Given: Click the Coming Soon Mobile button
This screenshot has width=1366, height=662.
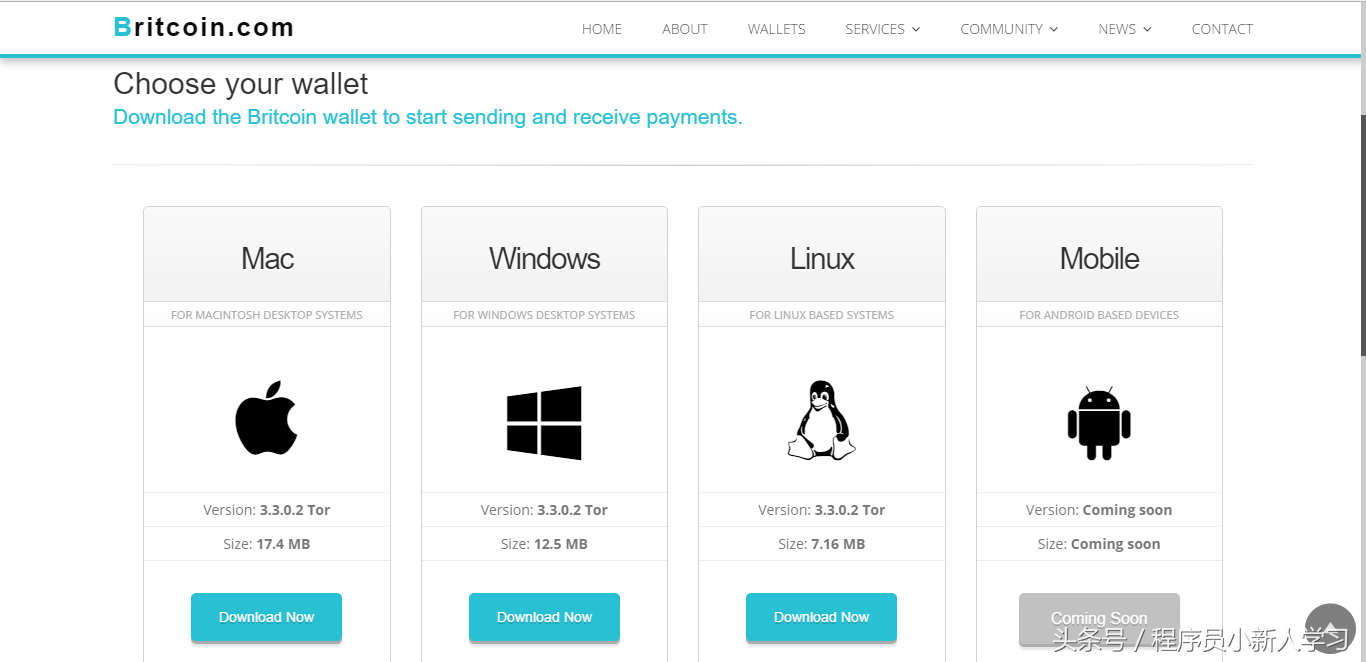Looking at the screenshot, I should click(x=1099, y=618).
